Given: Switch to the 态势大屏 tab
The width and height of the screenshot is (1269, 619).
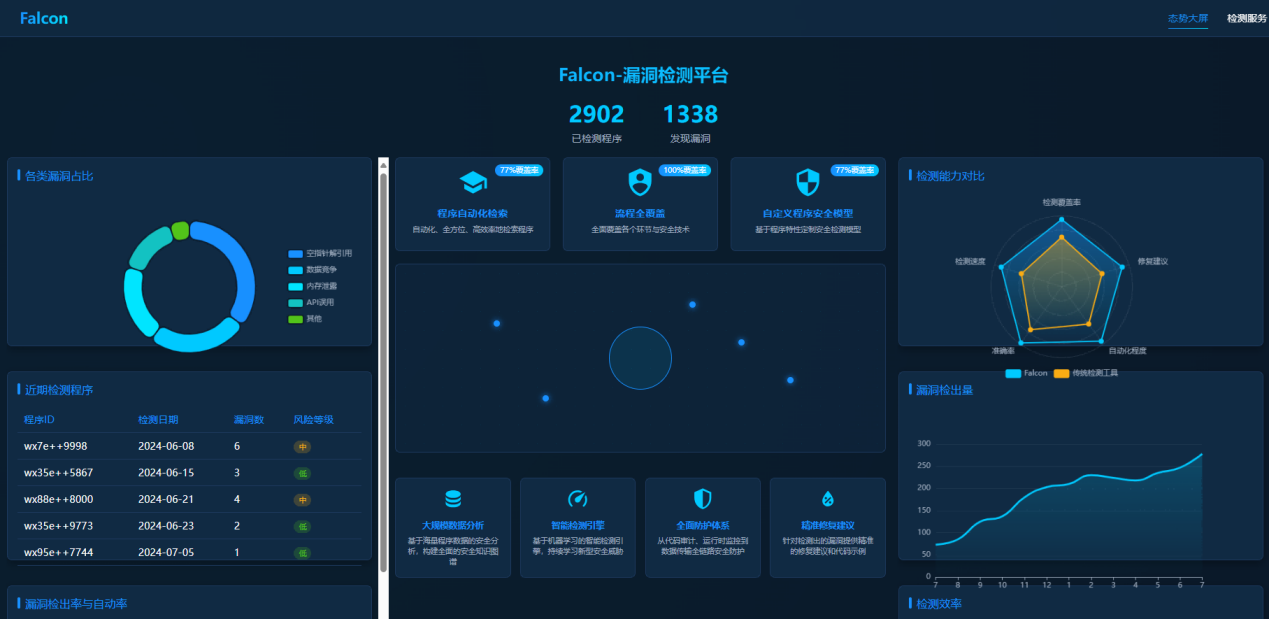Looking at the screenshot, I should point(1187,18).
